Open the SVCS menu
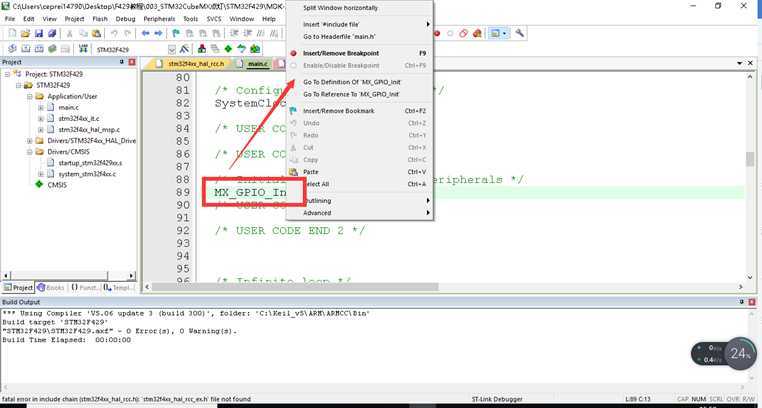The height and width of the screenshot is (408, 762). point(214,19)
